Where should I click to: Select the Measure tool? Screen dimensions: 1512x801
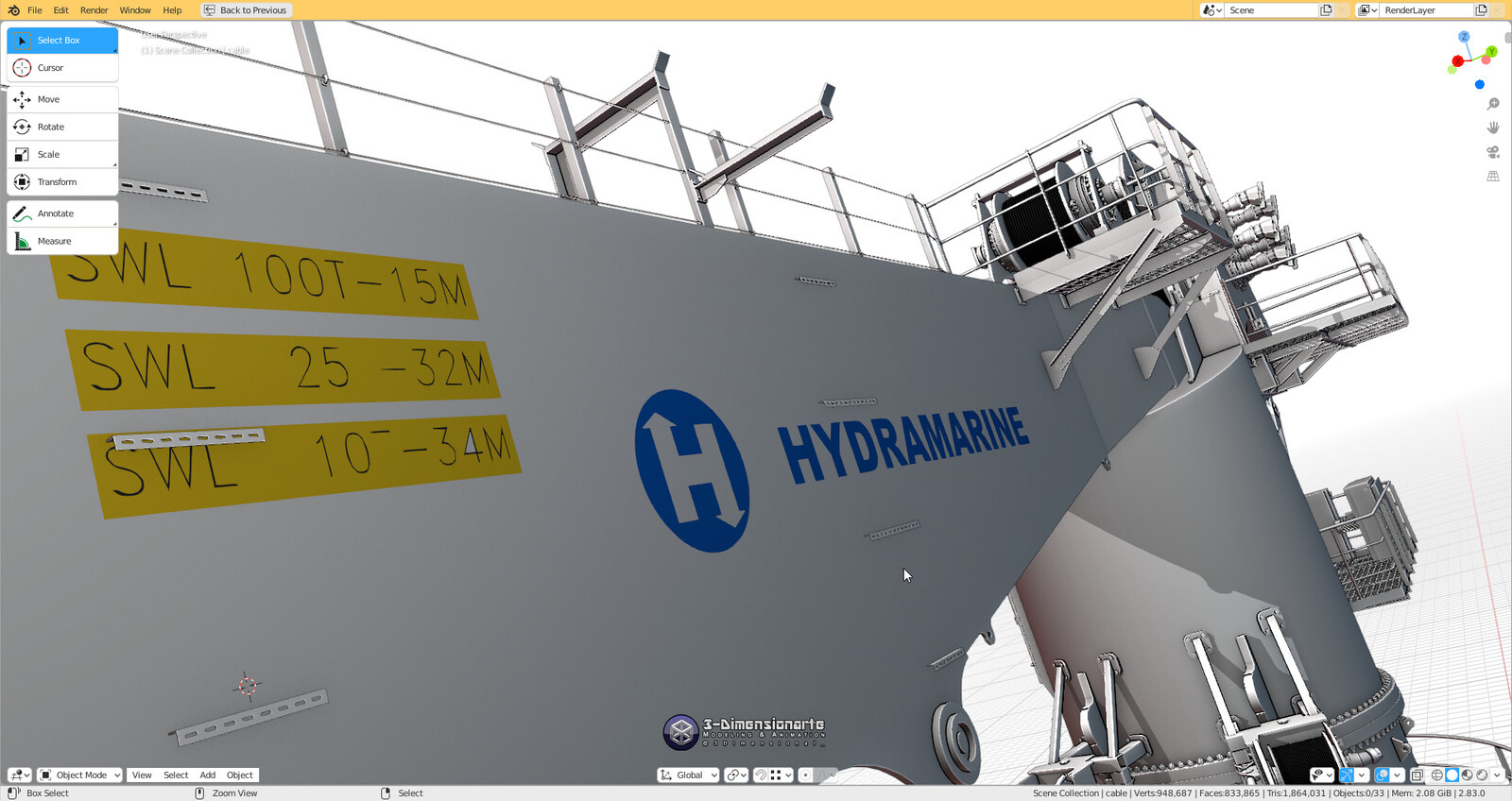(62, 241)
